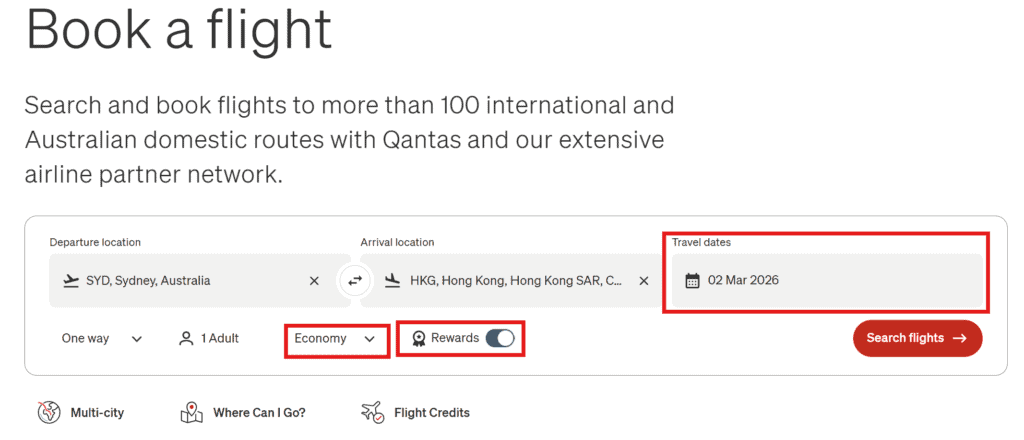Edit the SYD, Sydney, Australia departure field
Viewport: 1024px width, 440px height.
[x=180, y=281]
